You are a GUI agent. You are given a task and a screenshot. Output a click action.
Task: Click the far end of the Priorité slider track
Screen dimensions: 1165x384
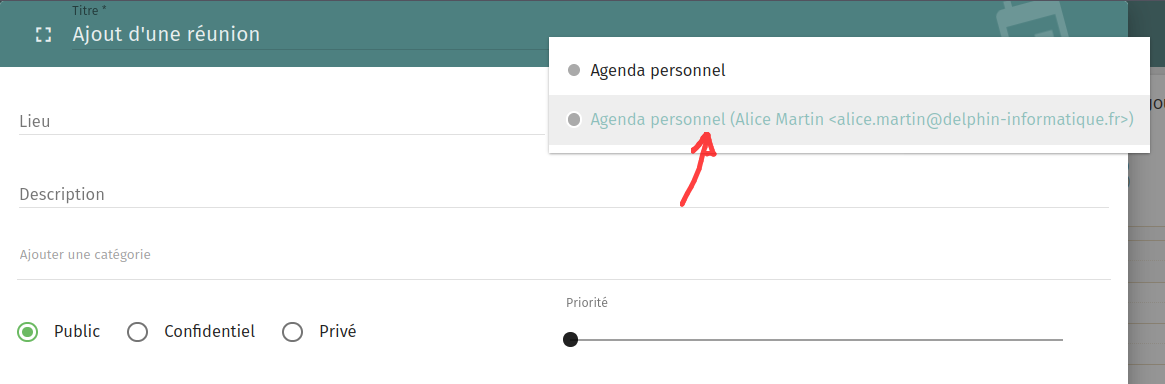pos(1061,339)
